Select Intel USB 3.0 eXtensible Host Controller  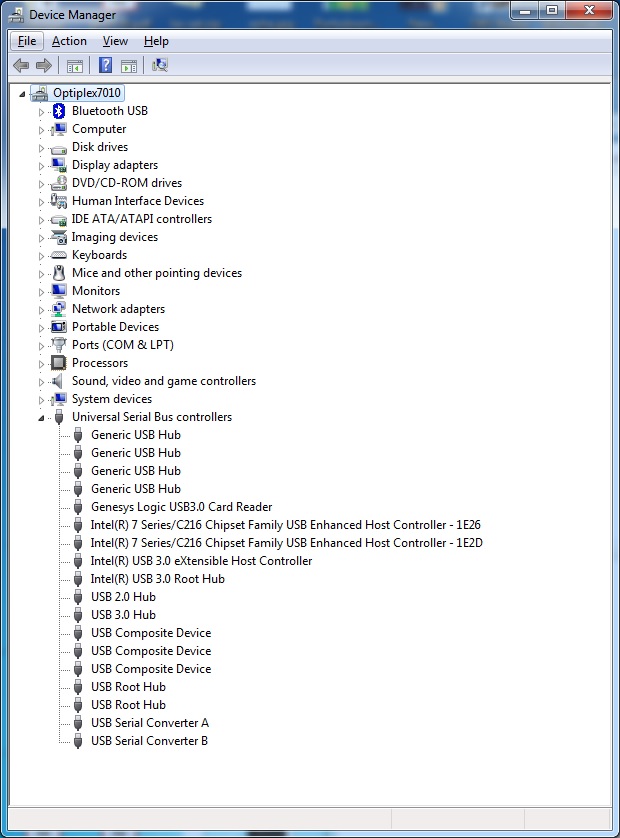point(201,561)
